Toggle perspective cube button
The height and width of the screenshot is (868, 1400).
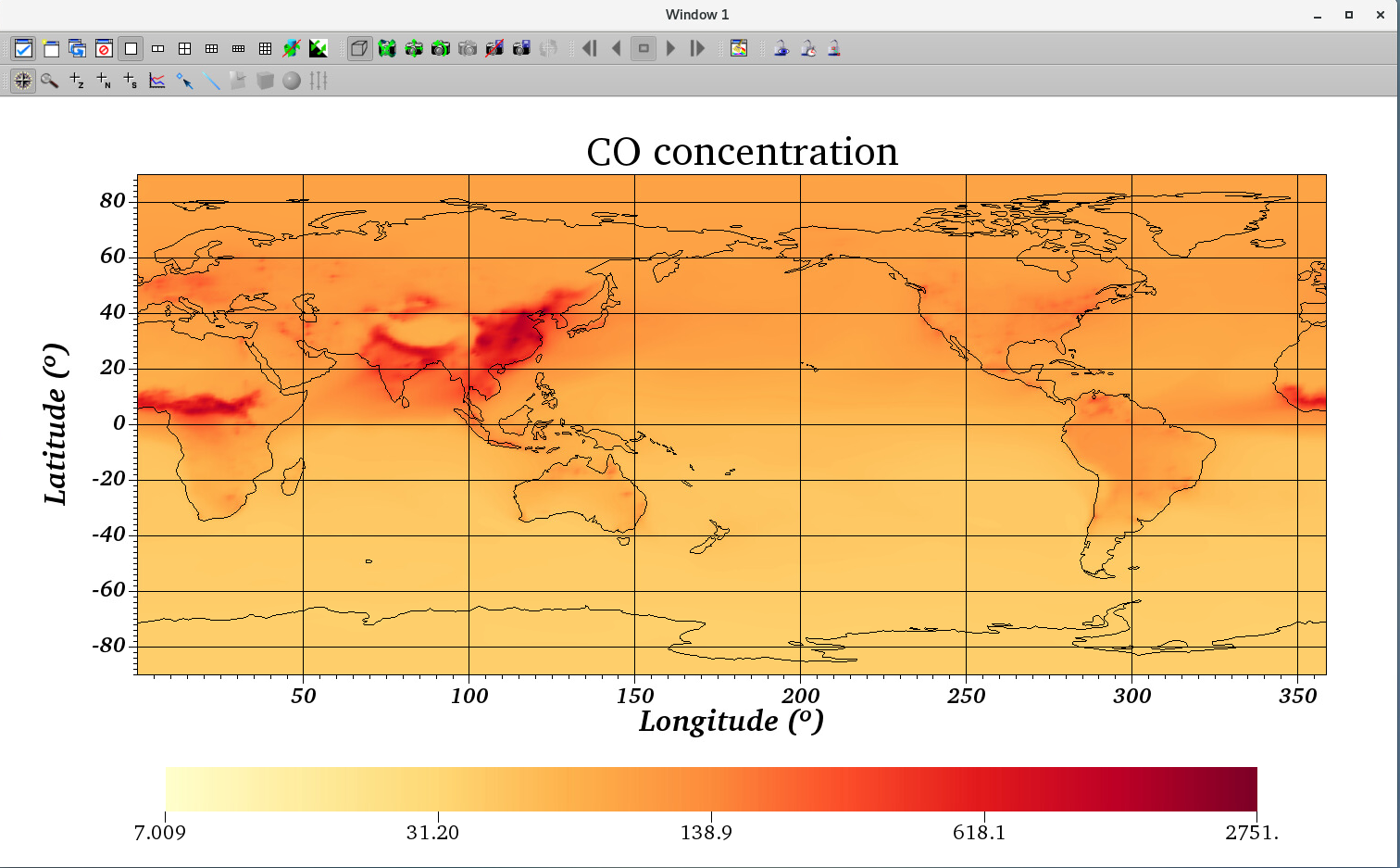point(359,48)
